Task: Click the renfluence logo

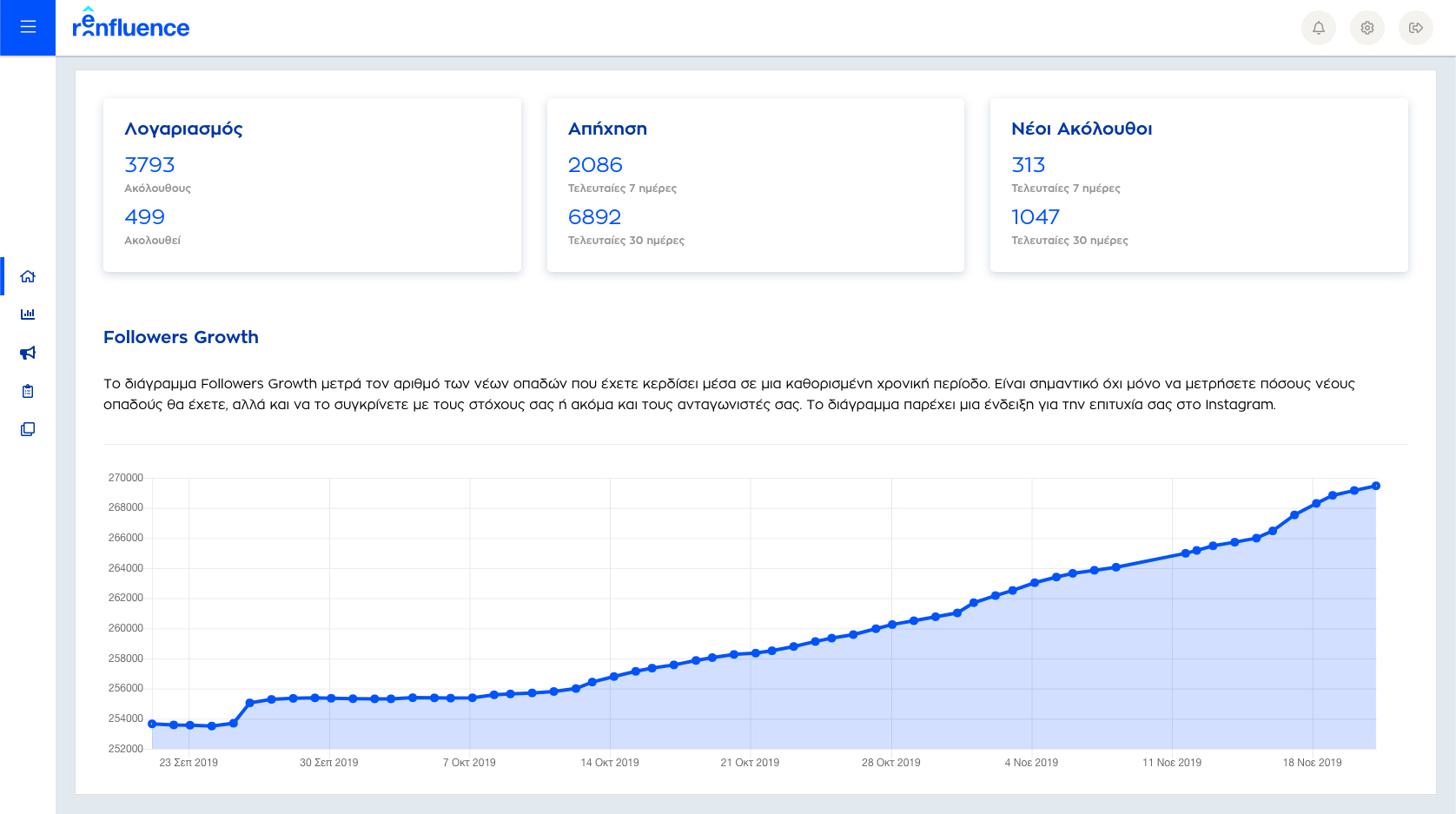Action: (131, 23)
